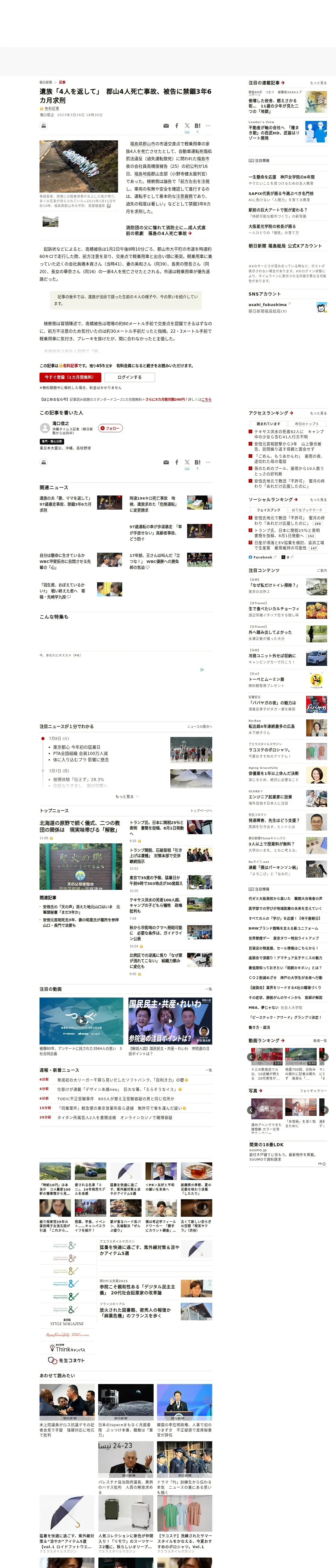This screenshot has height=1568, width=336.
Task: Click もっと見る beside アクセスランキング
Action: pos(318,413)
